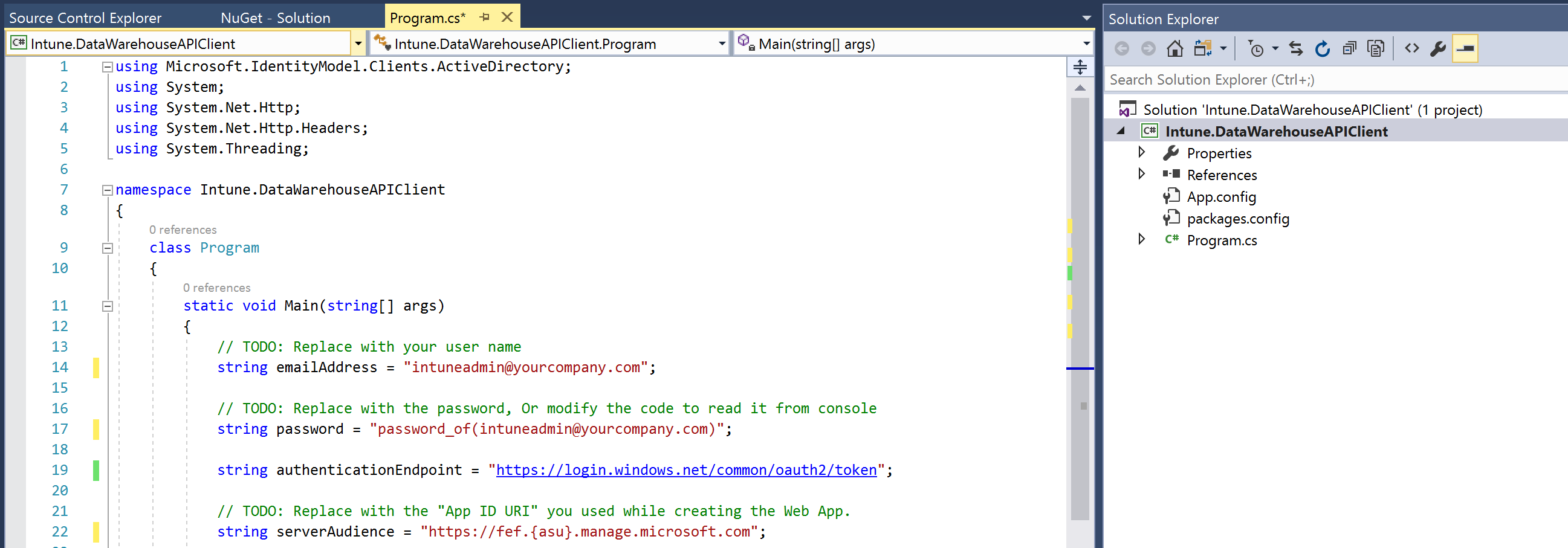Click the password string literal value
This screenshot has height=548, width=1568.
(x=546, y=430)
